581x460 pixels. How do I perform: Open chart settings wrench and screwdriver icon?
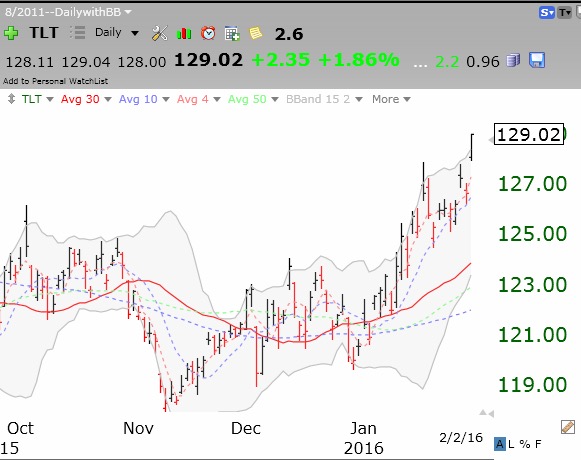(x=160, y=33)
